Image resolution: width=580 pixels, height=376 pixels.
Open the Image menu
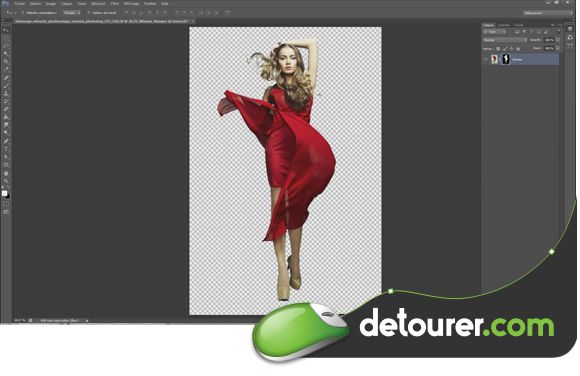point(51,4)
